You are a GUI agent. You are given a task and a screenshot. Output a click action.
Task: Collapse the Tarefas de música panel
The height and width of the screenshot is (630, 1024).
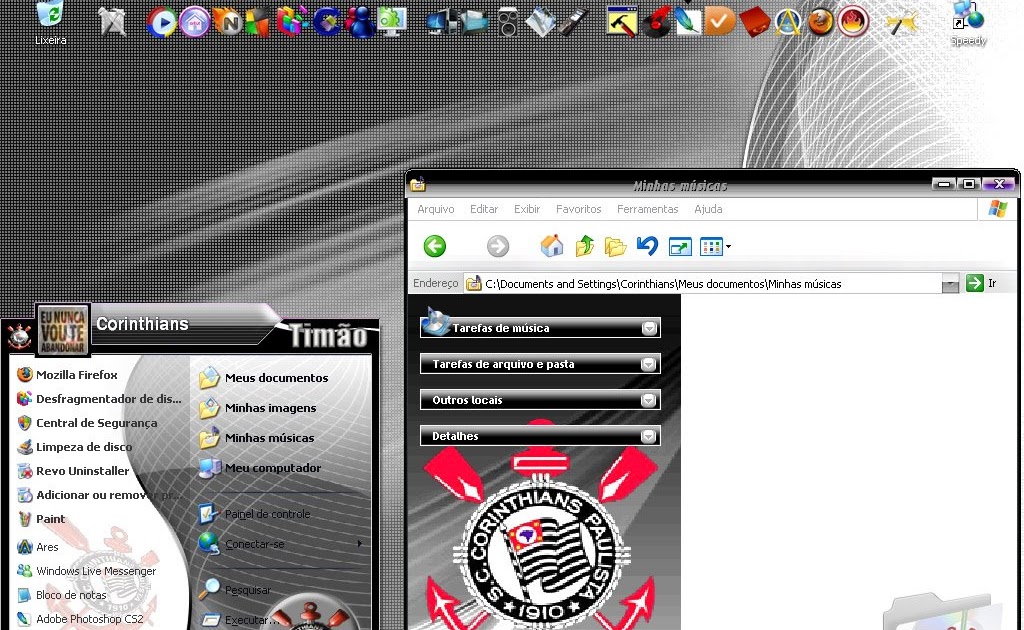click(648, 328)
